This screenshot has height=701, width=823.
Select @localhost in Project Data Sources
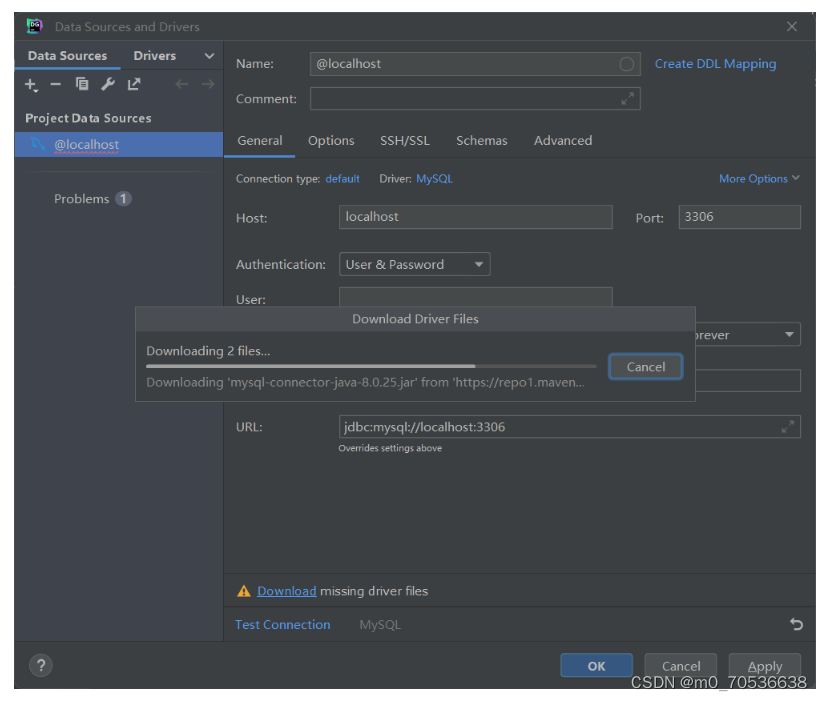click(x=119, y=144)
